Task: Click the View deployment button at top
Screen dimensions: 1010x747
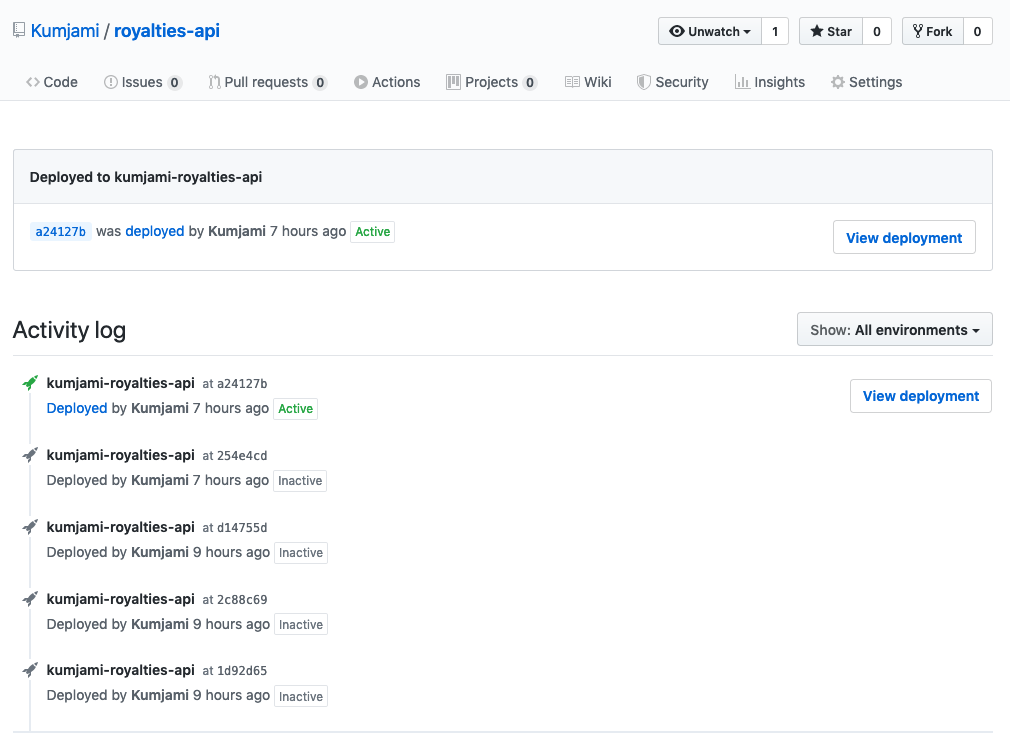Action: 903,237
